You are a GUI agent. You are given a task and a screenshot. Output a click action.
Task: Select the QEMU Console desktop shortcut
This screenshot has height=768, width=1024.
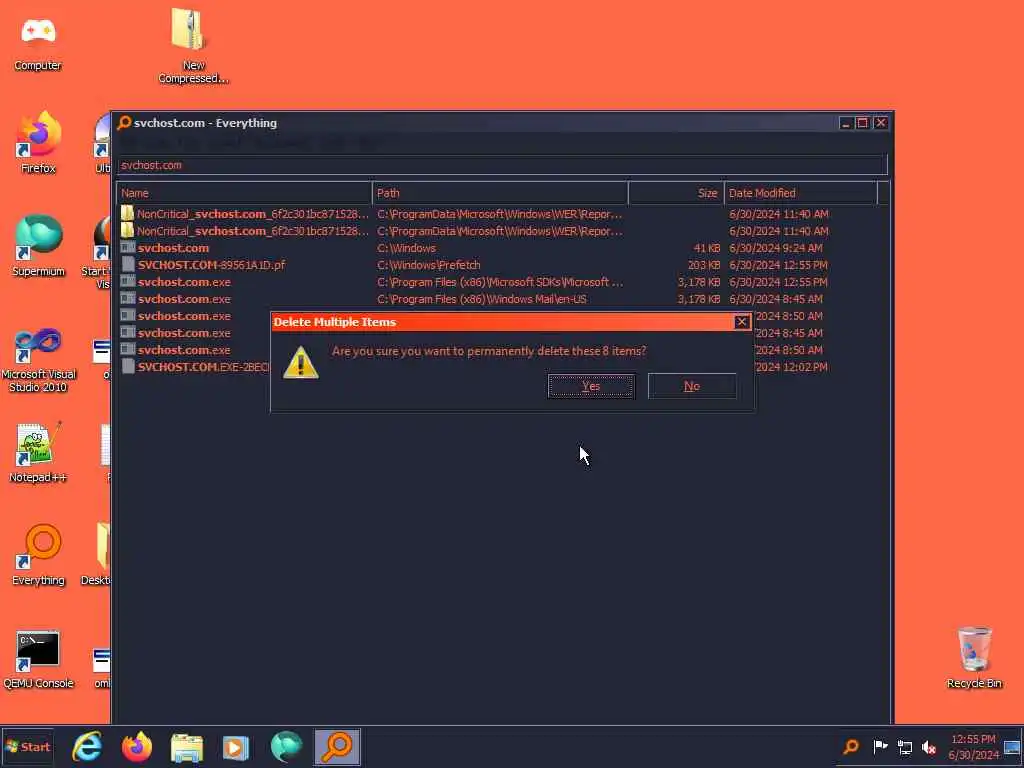(38, 660)
